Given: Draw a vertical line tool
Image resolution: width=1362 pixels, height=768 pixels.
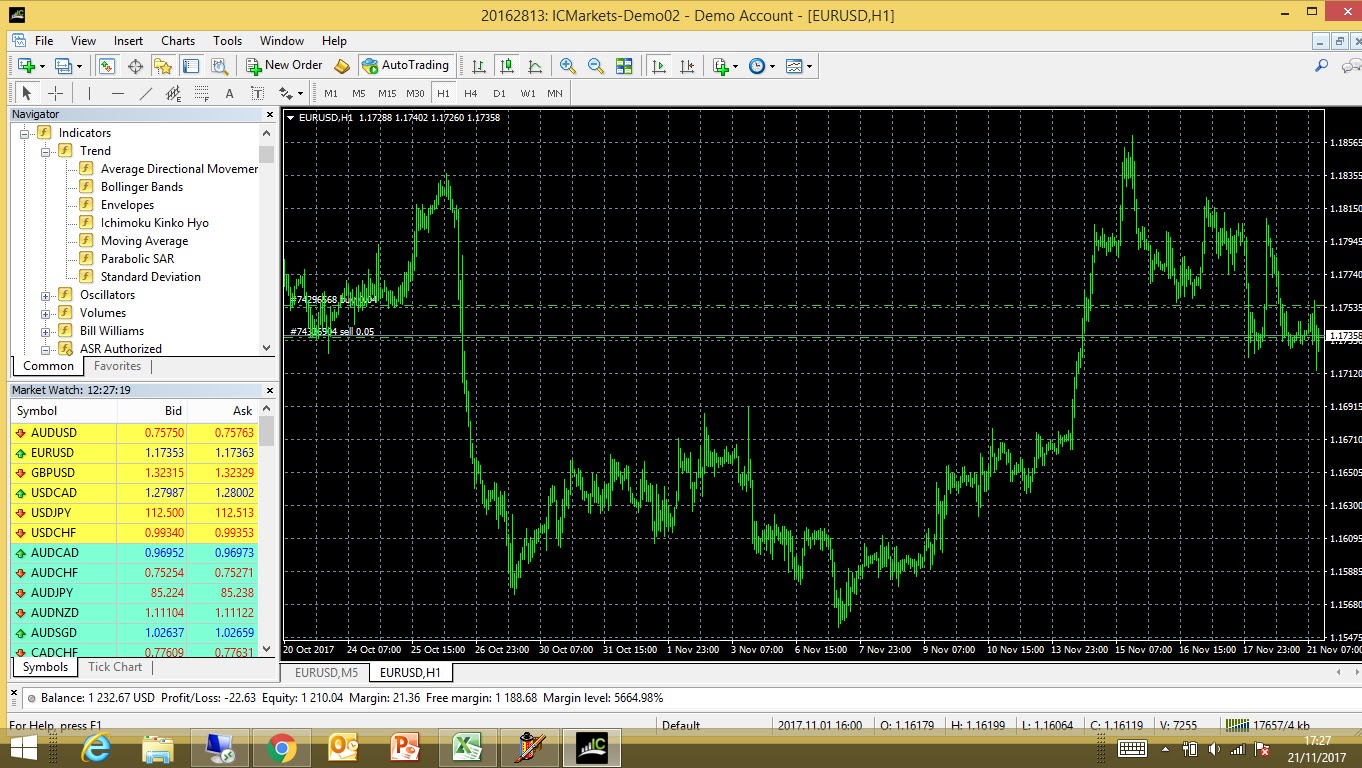Looking at the screenshot, I should coord(89,93).
